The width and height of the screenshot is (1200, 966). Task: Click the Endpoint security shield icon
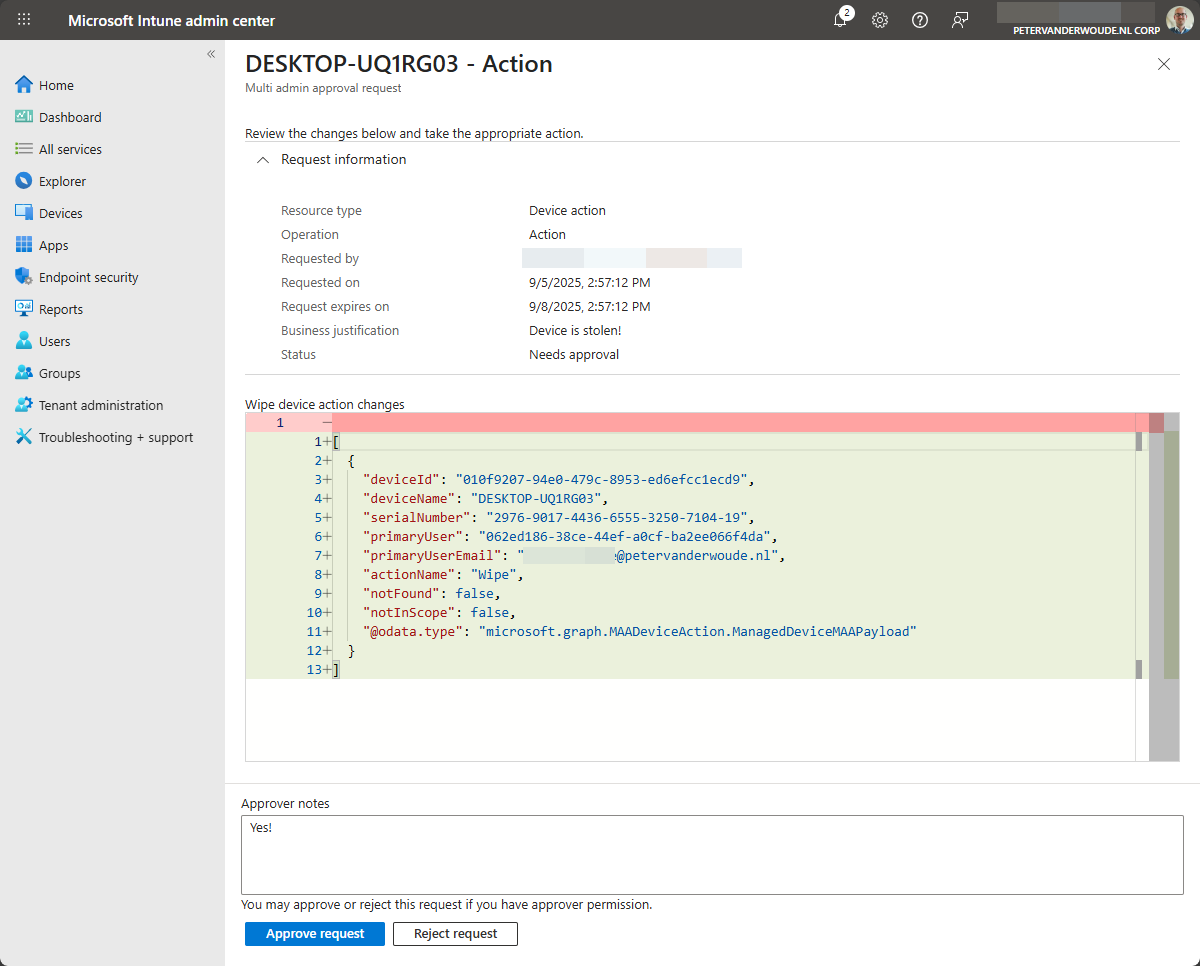click(24, 277)
